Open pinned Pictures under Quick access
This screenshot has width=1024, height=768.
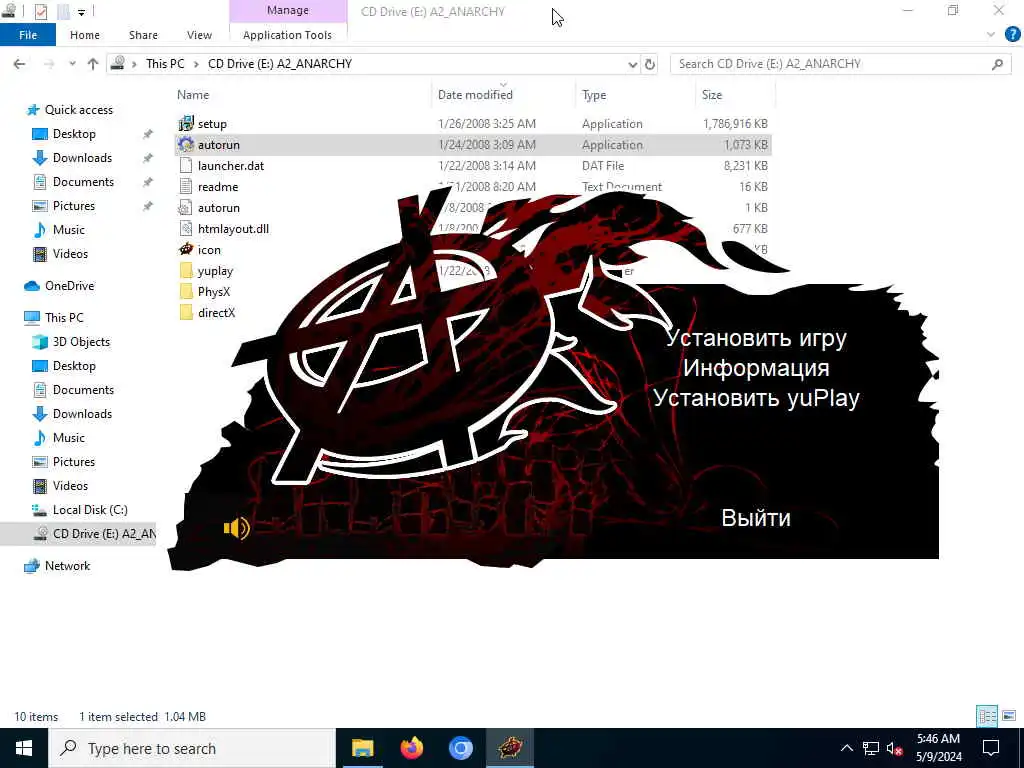pyautogui.click(x=74, y=206)
